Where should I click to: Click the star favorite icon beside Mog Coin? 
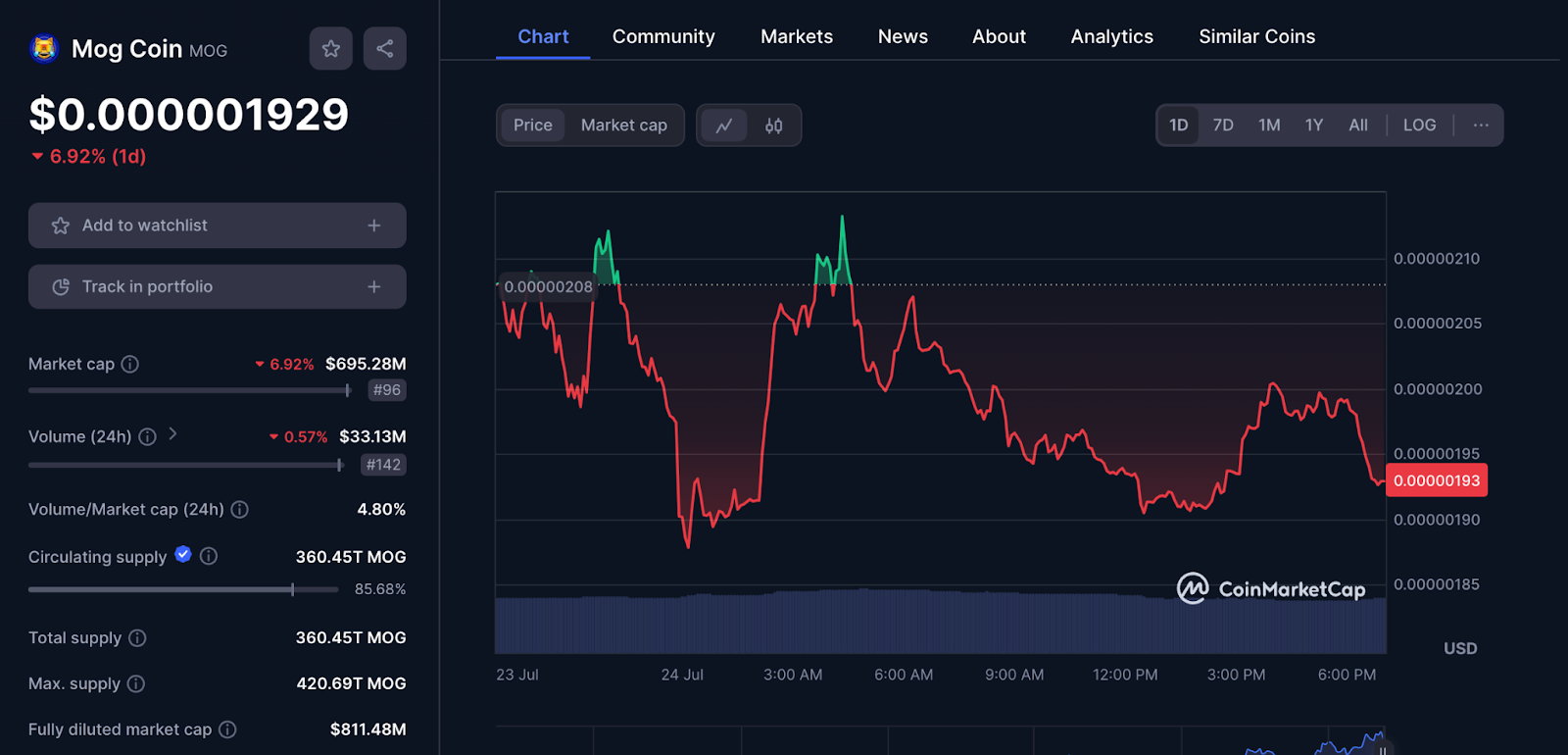[x=331, y=48]
